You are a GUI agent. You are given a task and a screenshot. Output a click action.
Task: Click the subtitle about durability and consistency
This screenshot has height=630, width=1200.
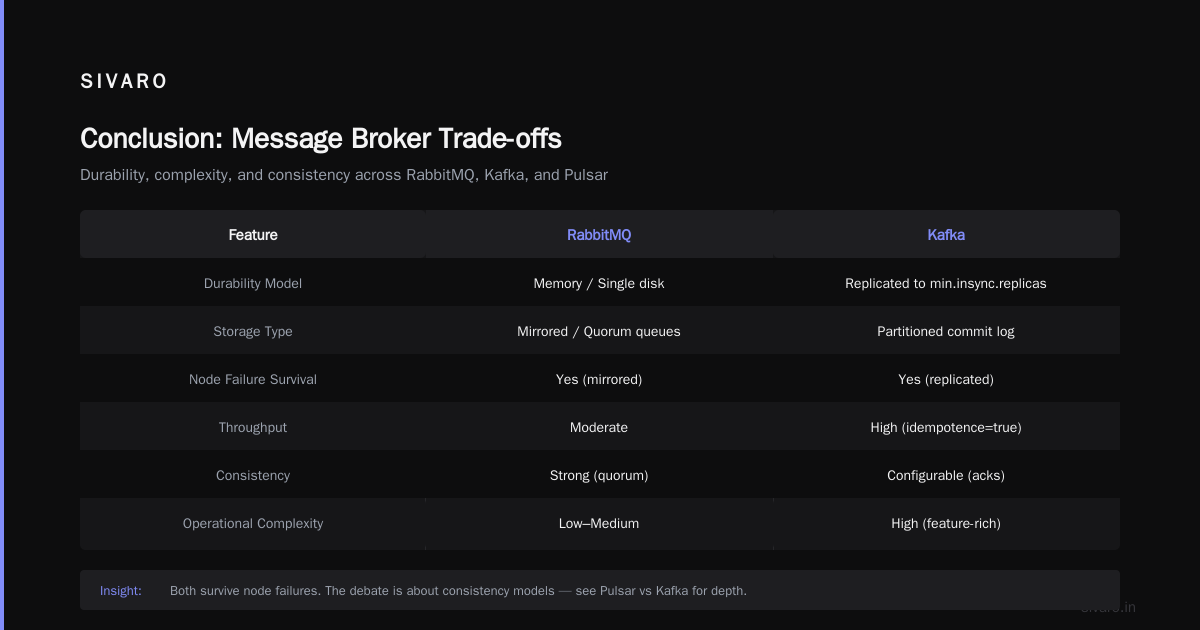coord(344,175)
